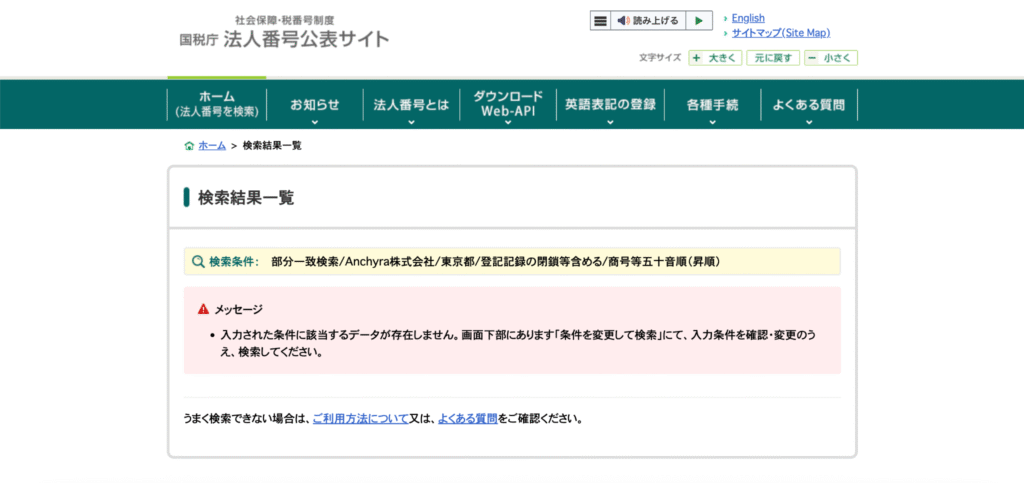Open サイトマップ(Site Map) link
This screenshot has width=1024, height=483.
[781, 33]
